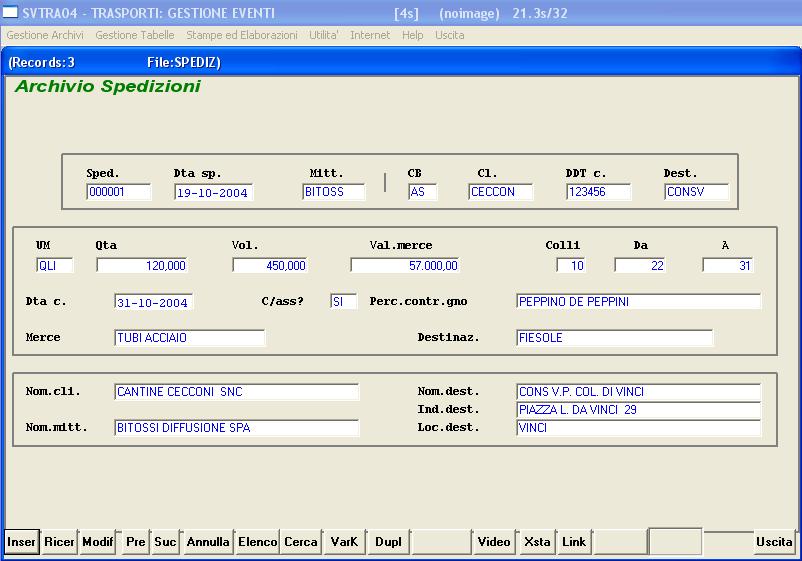Click the Dta c. field 31-10-2004
Image resolution: width=802 pixels, height=561 pixels.
(153, 302)
